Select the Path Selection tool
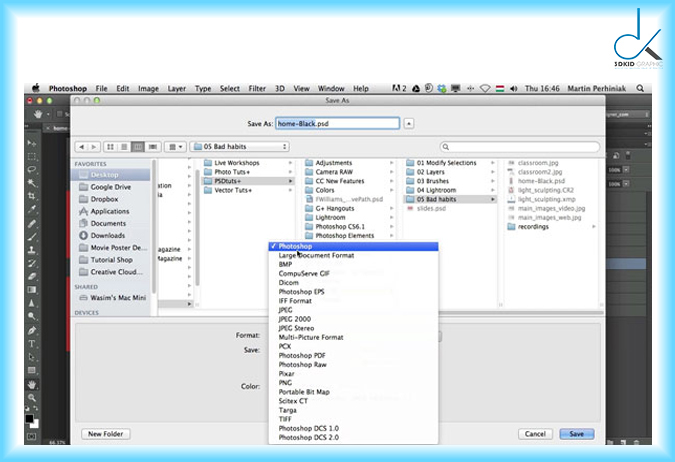 coord(31,357)
